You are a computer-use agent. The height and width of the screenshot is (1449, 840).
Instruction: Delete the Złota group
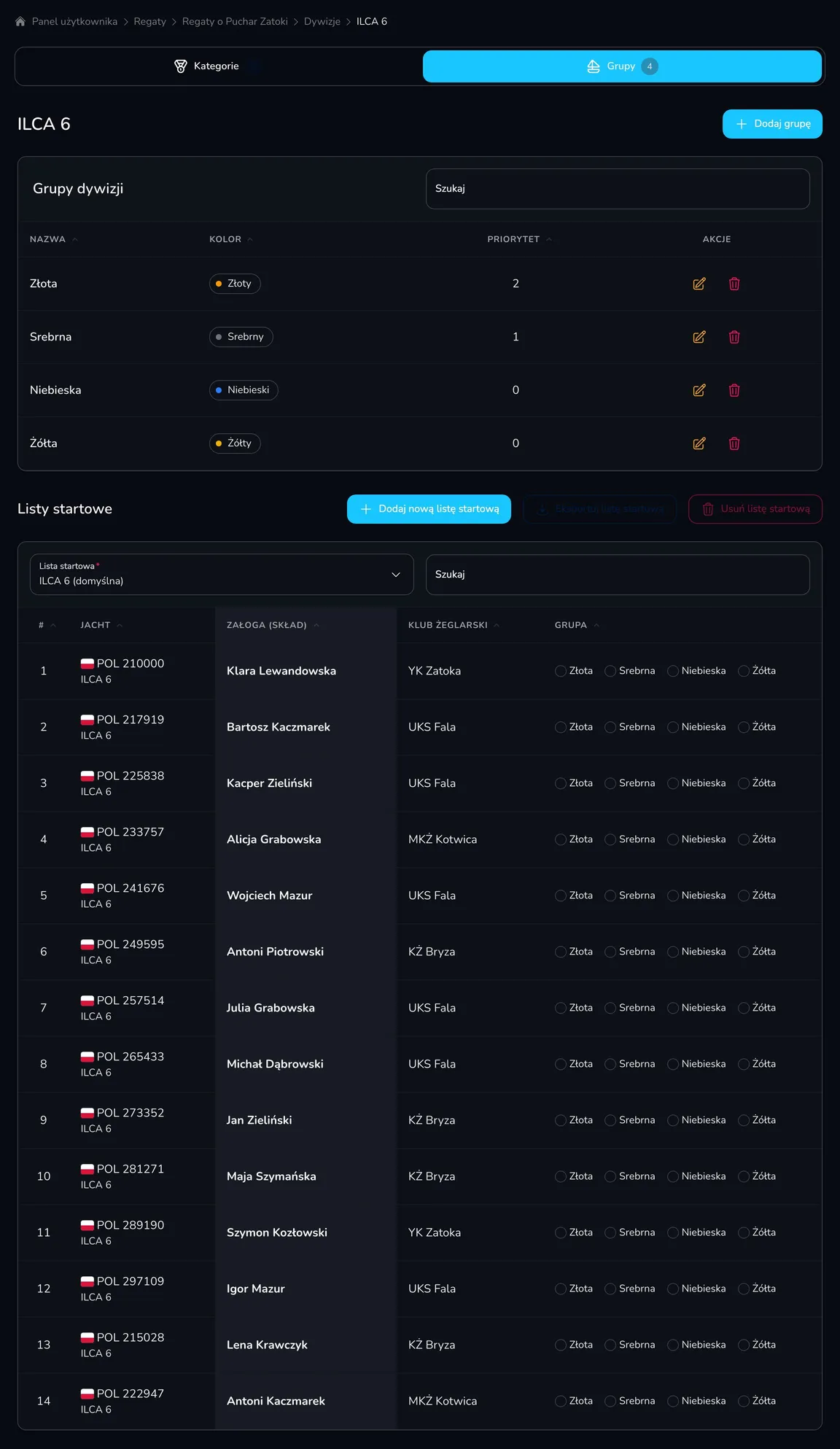pos(734,284)
